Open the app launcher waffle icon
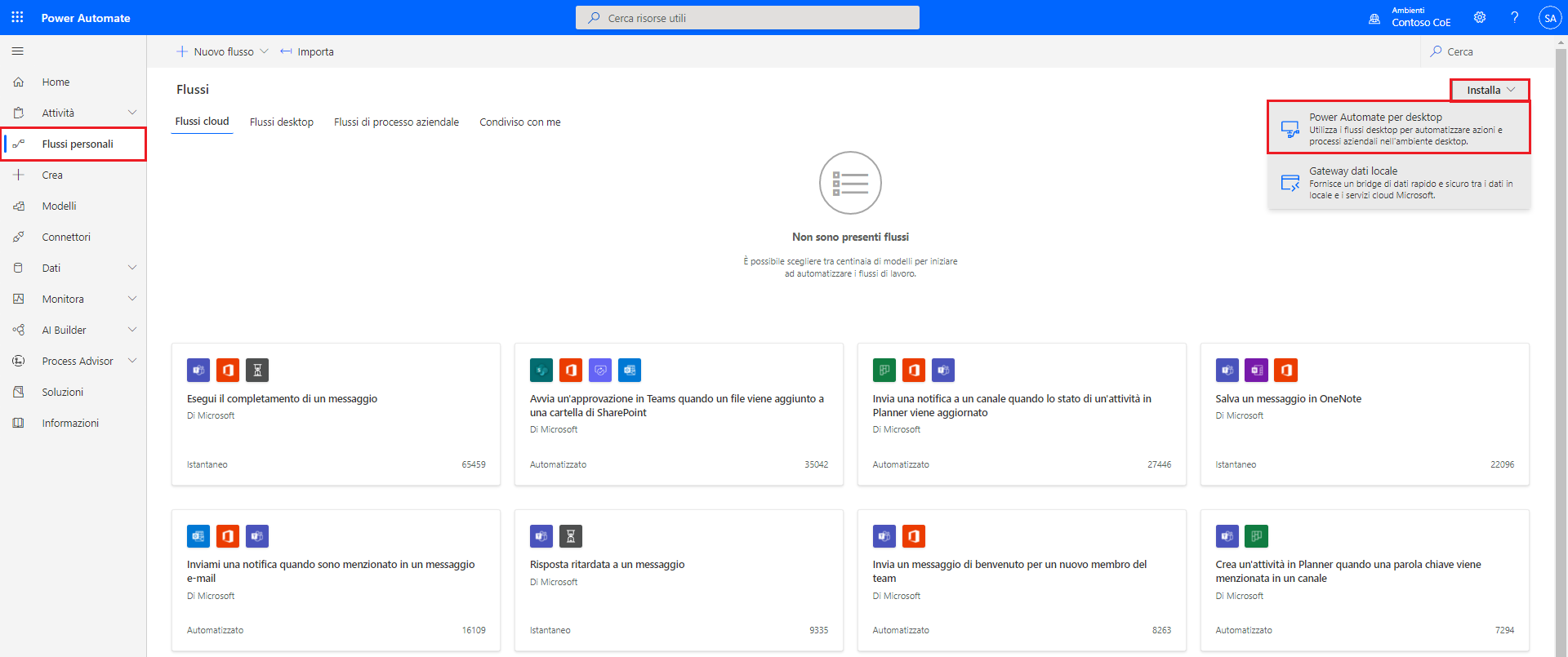This screenshot has height=657, width=1568. click(x=17, y=17)
